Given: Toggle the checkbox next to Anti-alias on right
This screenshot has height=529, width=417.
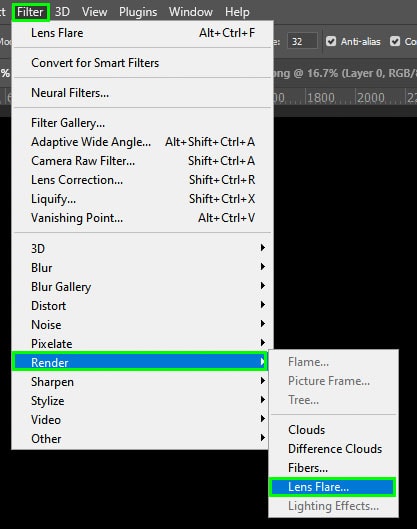Looking at the screenshot, I should point(395,41).
